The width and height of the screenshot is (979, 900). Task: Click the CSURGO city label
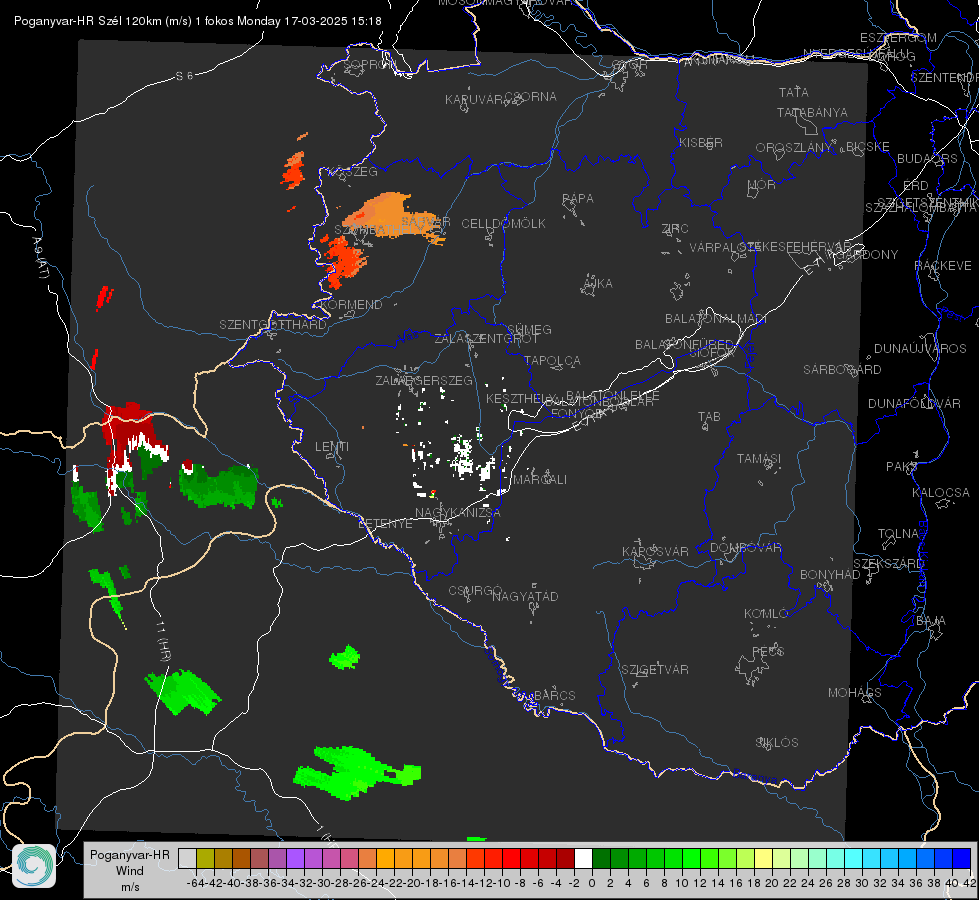475,591
